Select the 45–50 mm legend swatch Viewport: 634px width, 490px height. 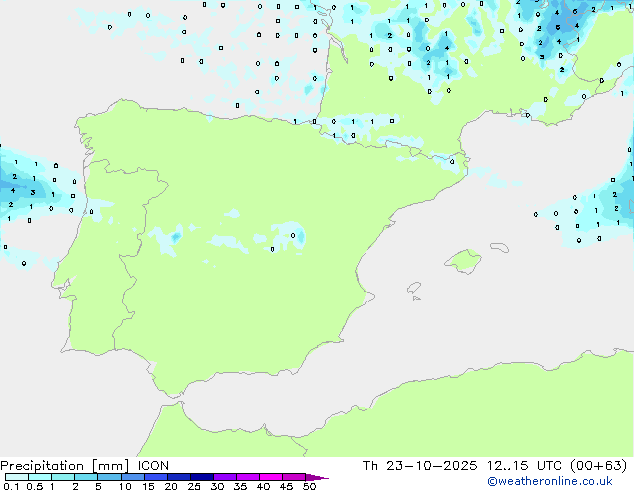(x=294, y=477)
